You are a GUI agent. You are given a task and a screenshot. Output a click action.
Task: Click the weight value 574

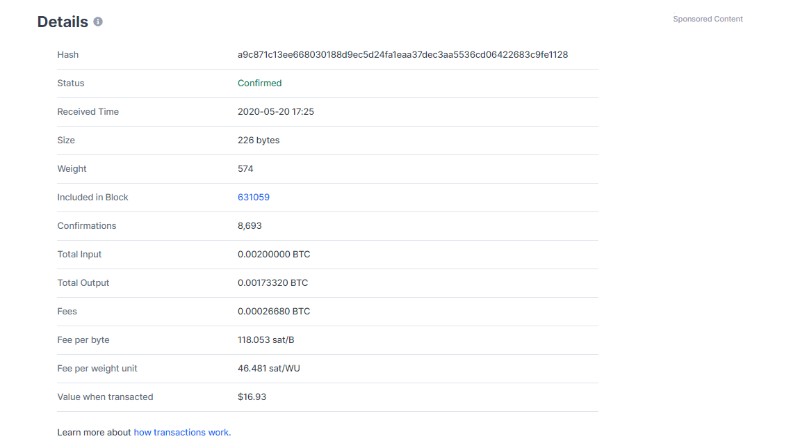click(245, 168)
